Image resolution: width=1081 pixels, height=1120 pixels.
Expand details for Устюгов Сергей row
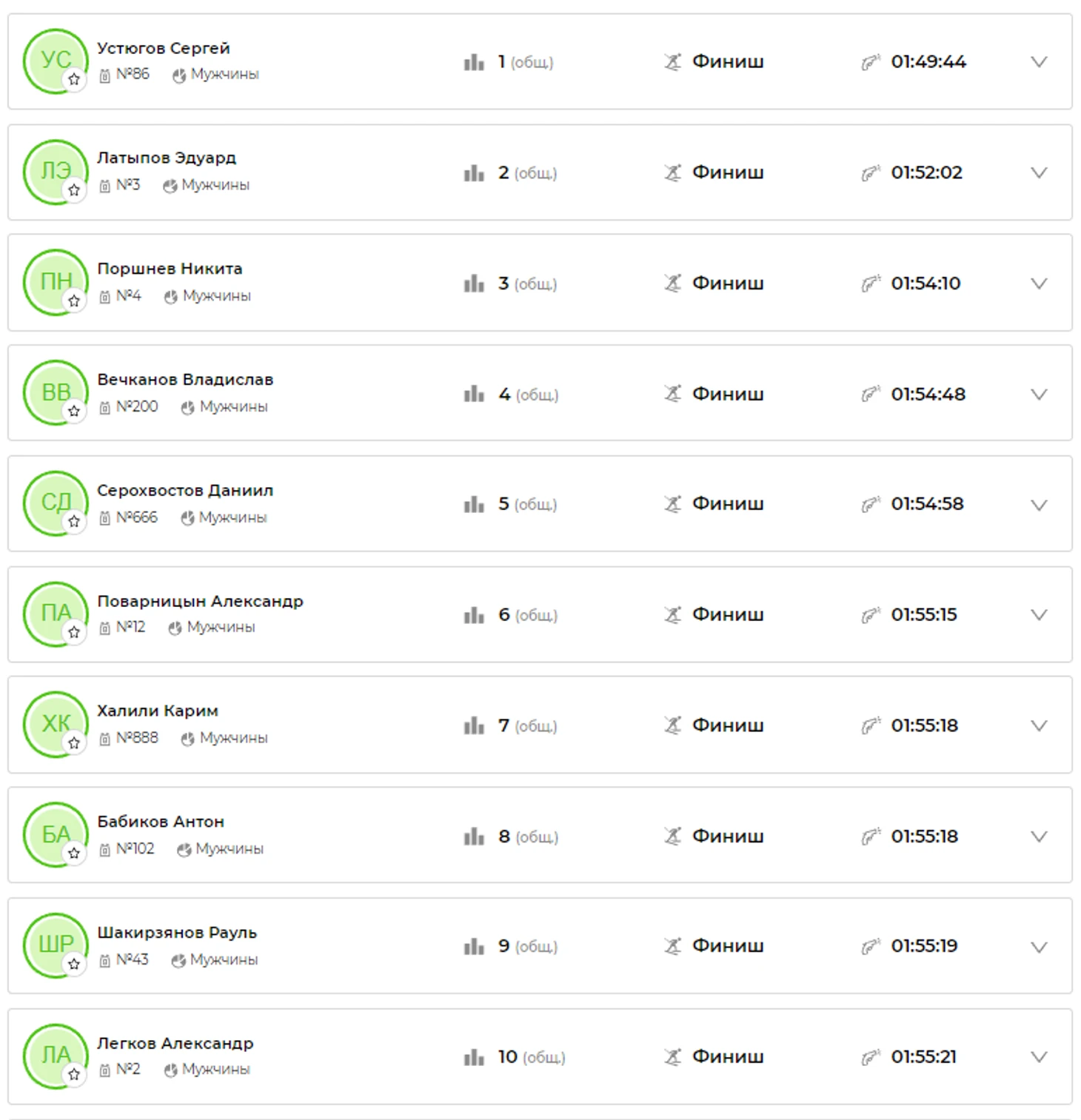[1040, 62]
